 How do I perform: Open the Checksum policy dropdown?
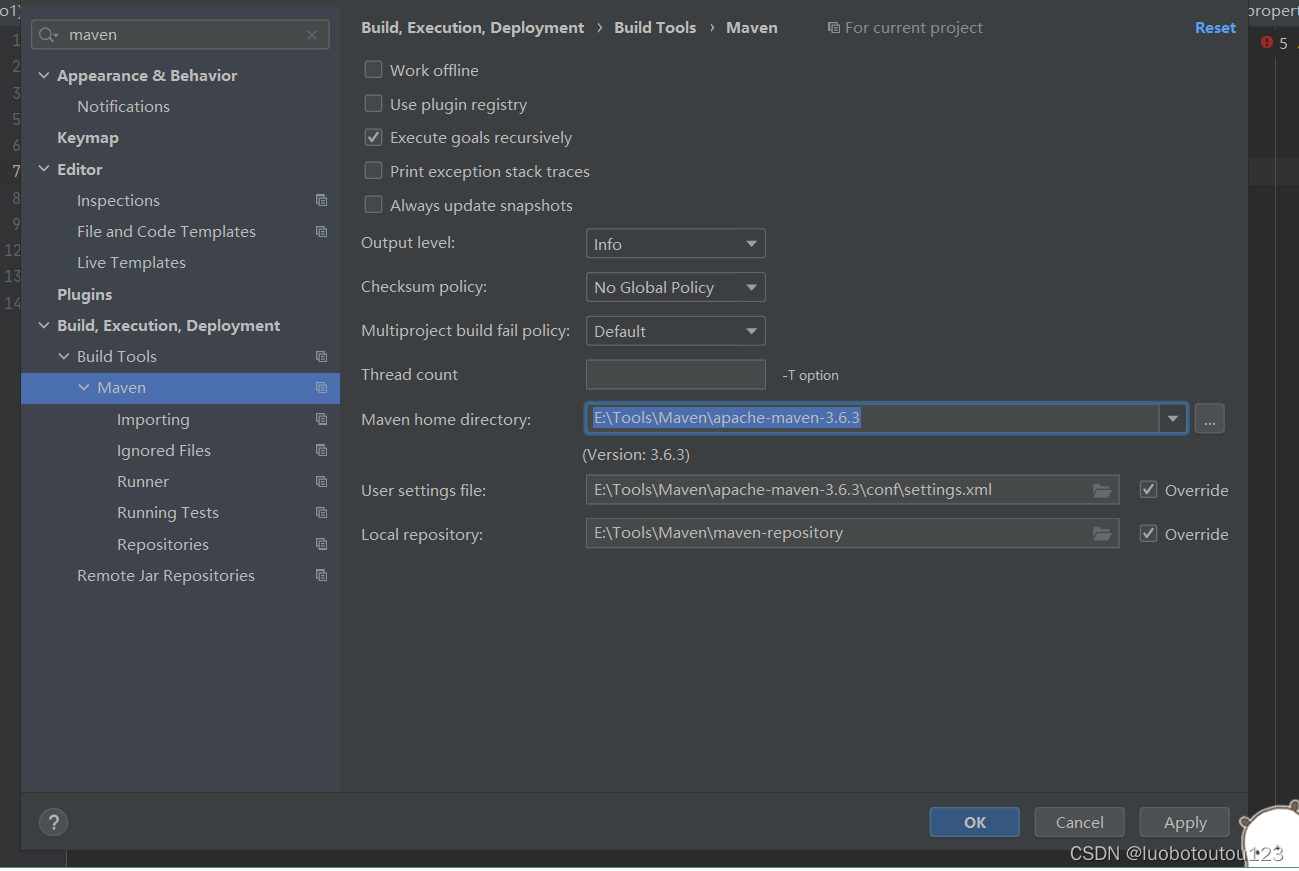[675, 287]
